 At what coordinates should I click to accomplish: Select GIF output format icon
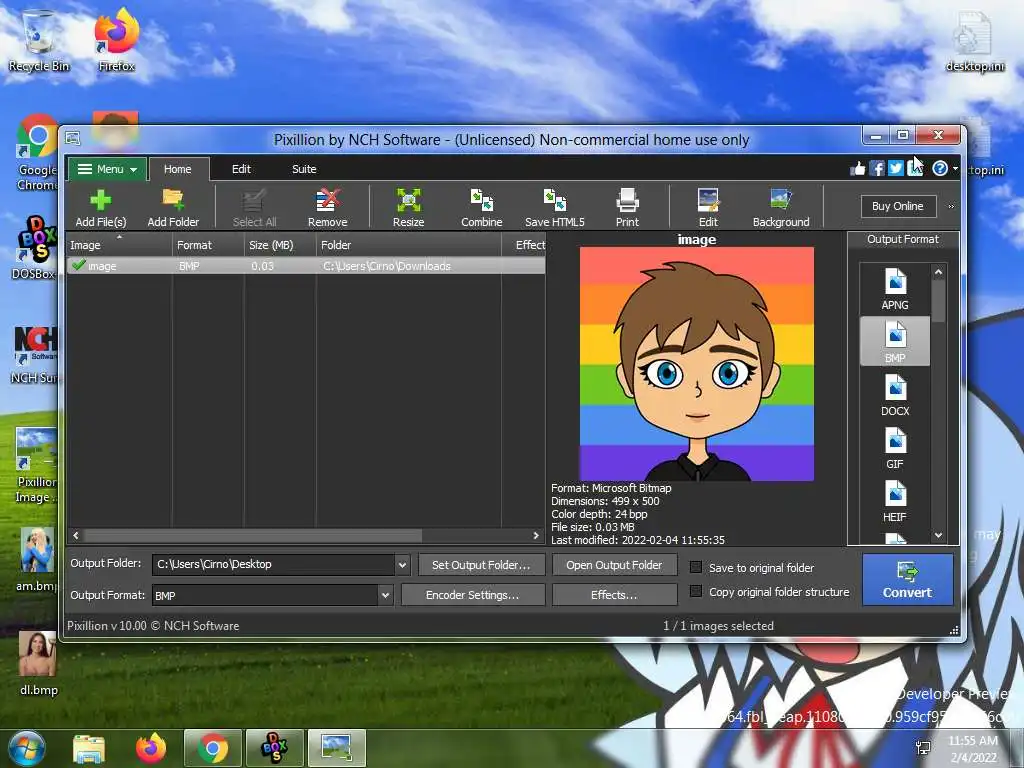click(895, 448)
